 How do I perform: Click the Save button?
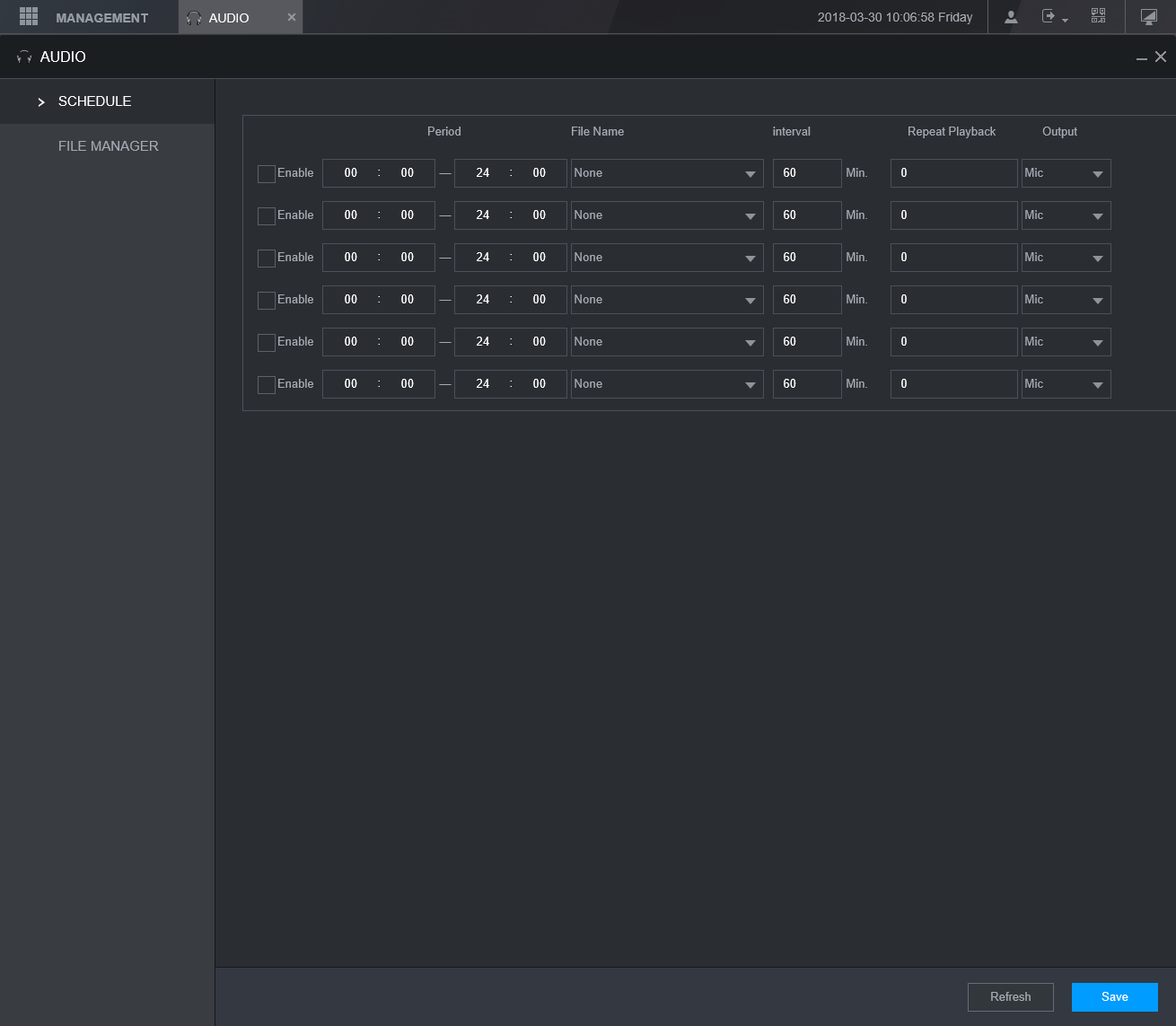click(x=1115, y=997)
